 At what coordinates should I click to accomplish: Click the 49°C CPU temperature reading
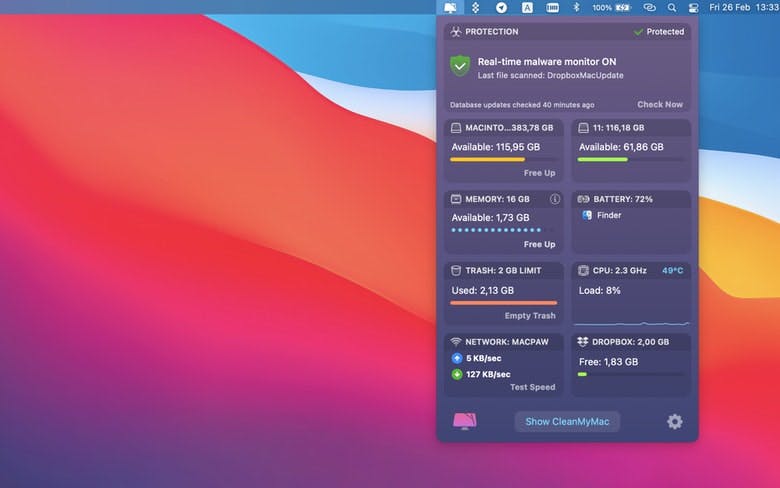(x=673, y=271)
